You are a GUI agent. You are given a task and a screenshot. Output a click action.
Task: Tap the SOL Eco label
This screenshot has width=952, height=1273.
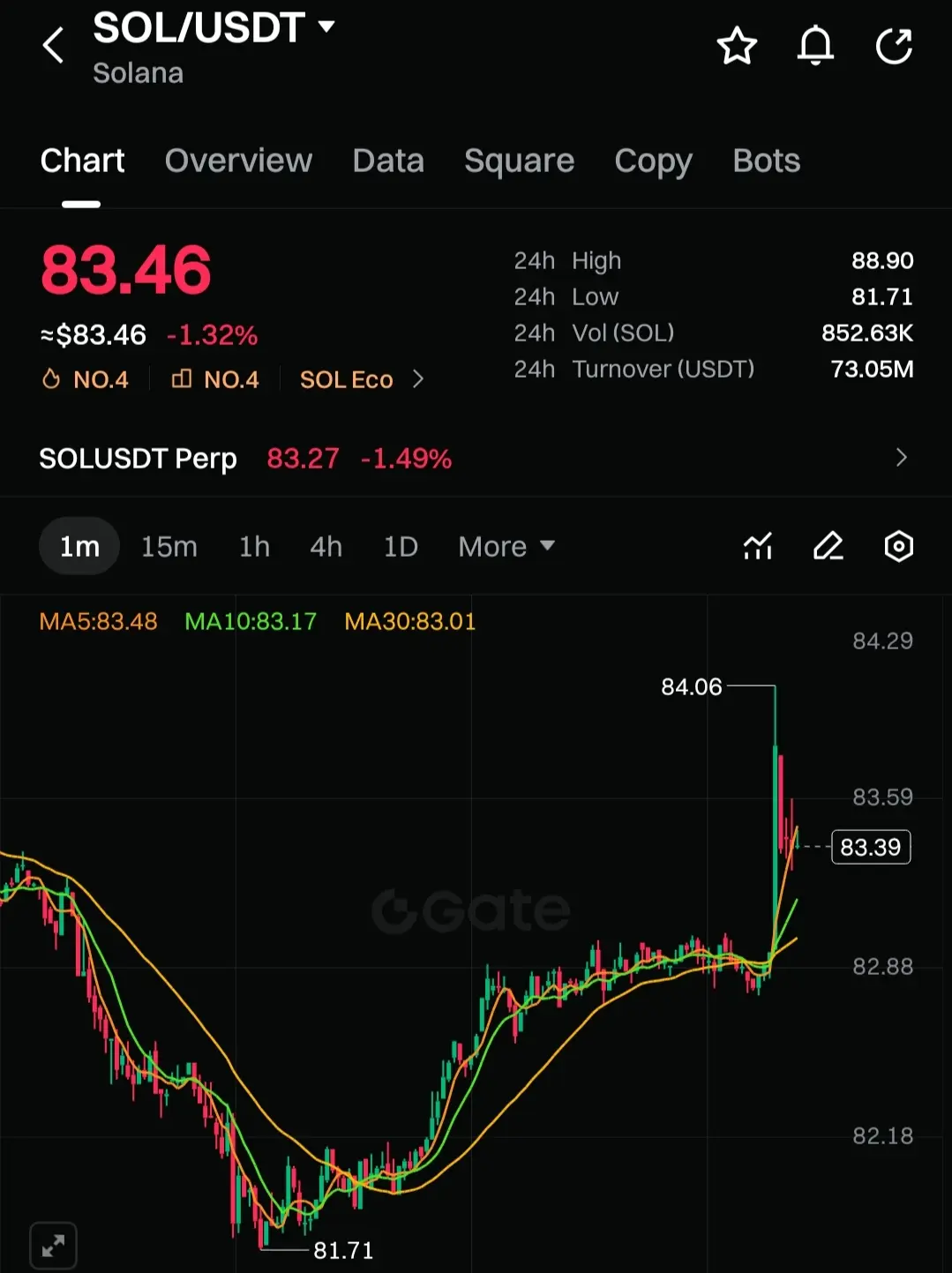click(346, 379)
